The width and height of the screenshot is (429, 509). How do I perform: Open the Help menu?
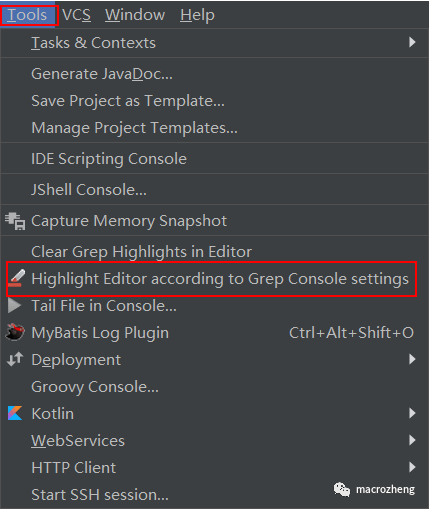coord(197,16)
